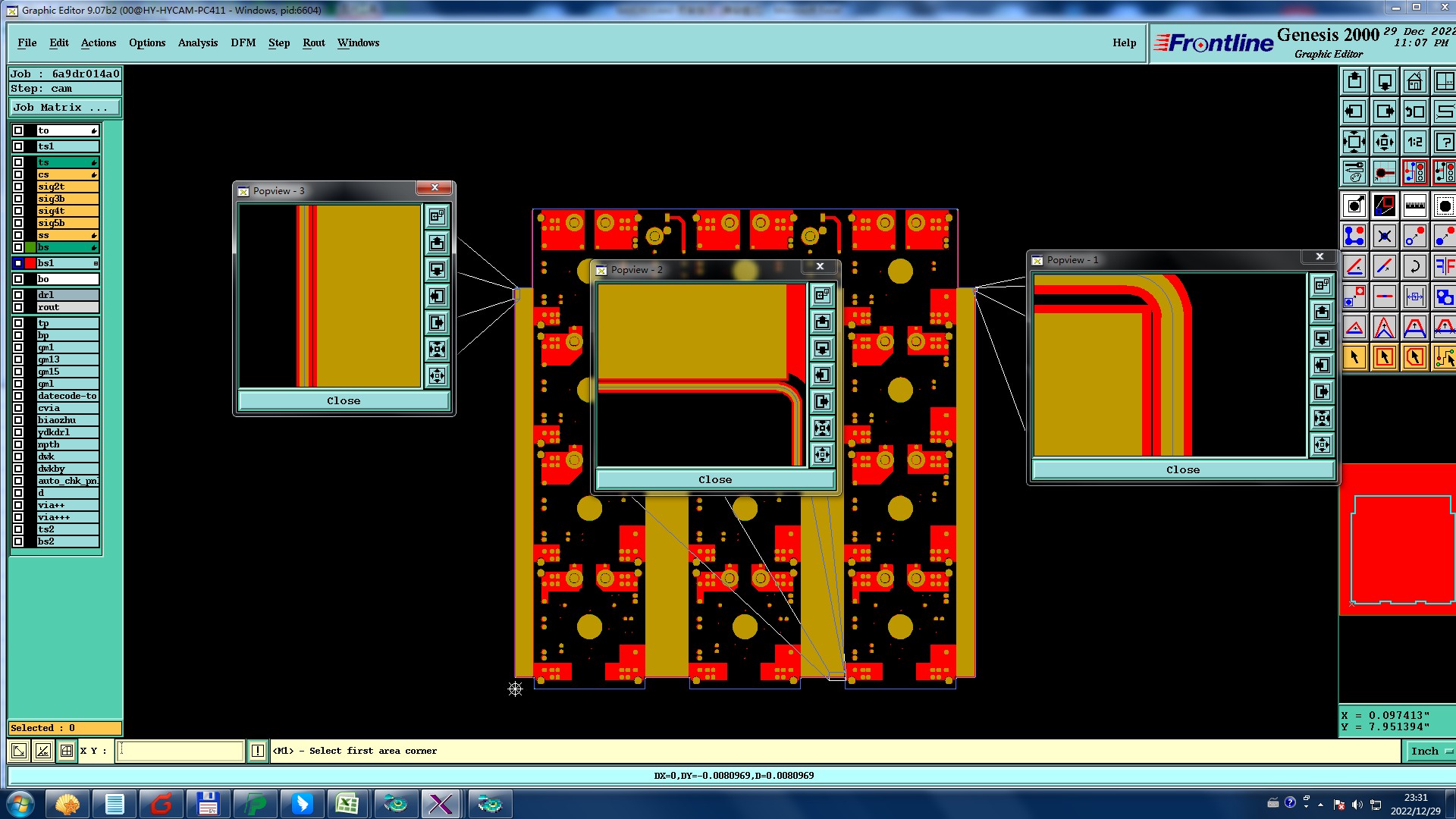Select the single arrow pointer tool
The width and height of the screenshot is (1456, 819).
click(x=1354, y=357)
